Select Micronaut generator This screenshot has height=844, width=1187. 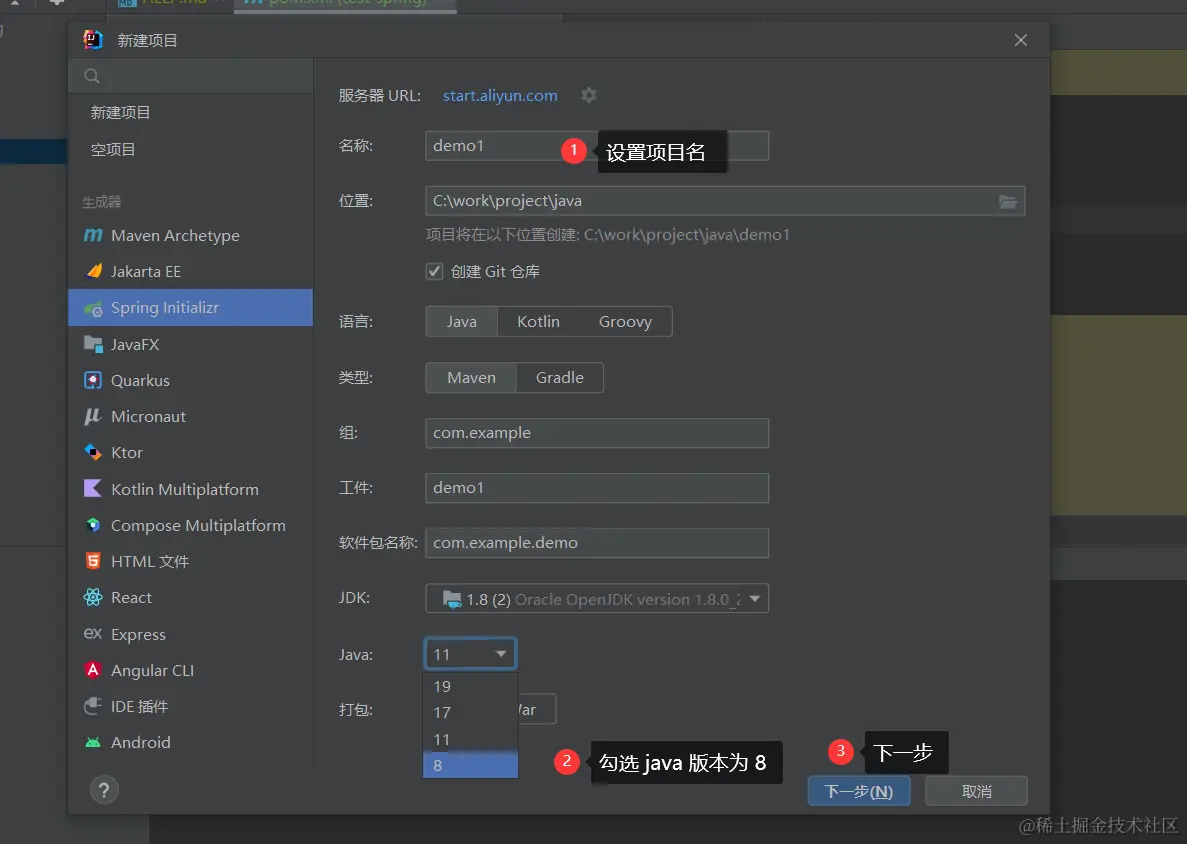click(x=191, y=416)
